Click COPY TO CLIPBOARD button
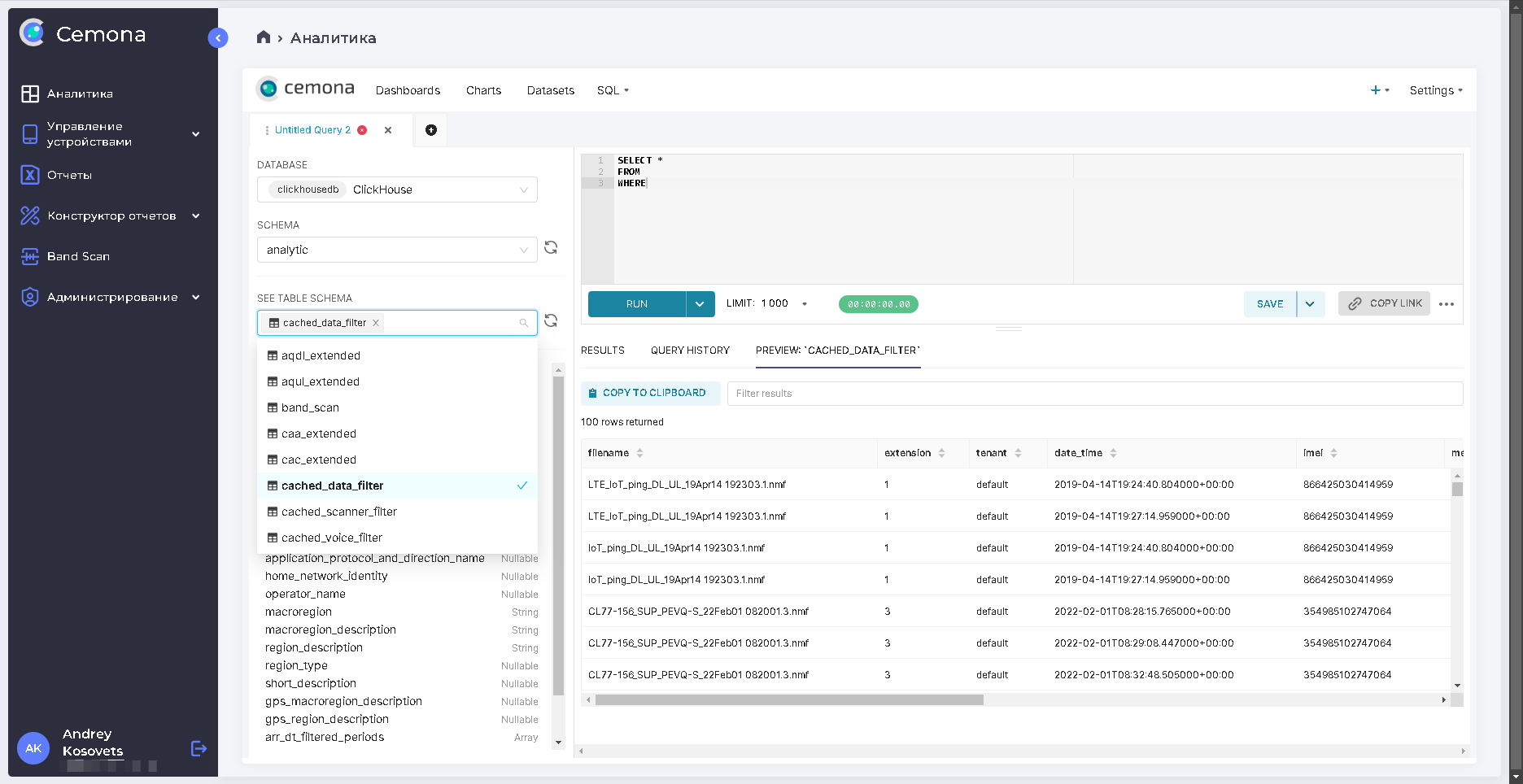This screenshot has width=1523, height=784. (650, 393)
